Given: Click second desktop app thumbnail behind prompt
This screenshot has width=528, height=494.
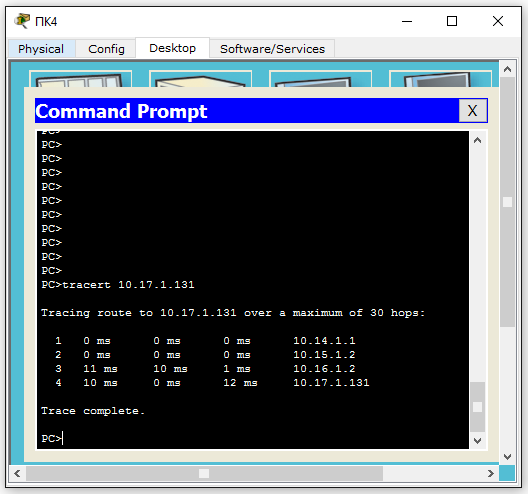Looking at the screenshot, I should 200,79.
